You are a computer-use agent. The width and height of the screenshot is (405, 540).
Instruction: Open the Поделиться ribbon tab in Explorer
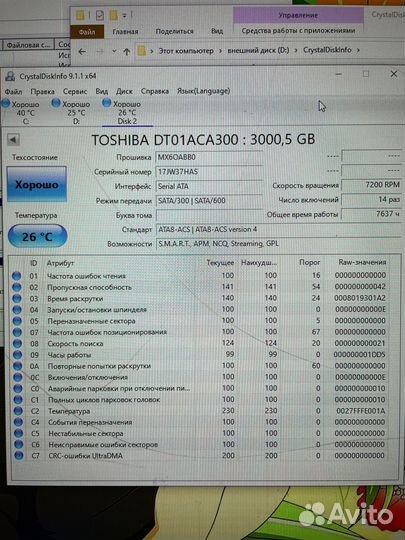pos(175,32)
